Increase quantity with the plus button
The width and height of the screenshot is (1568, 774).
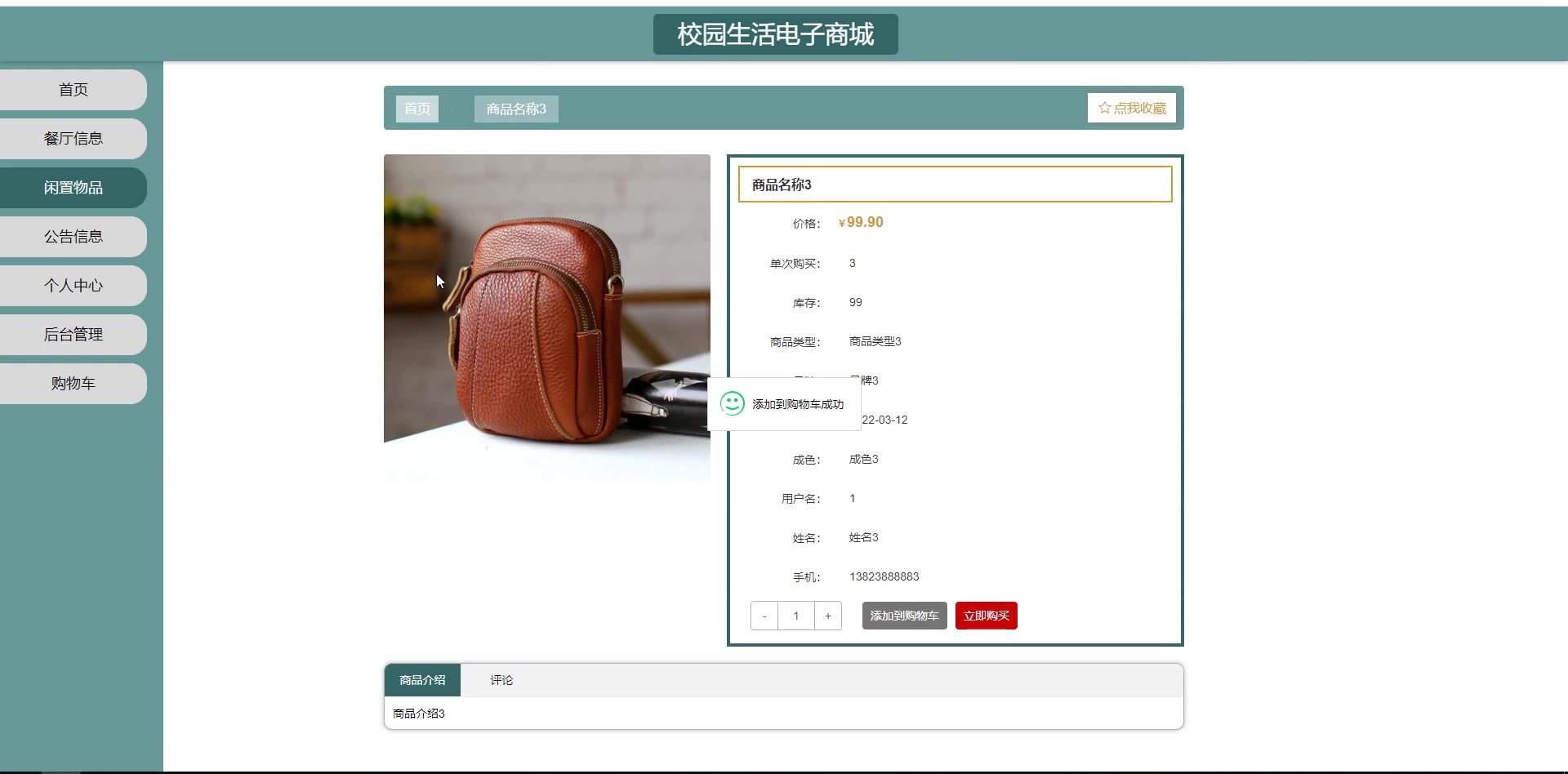pyautogui.click(x=828, y=616)
